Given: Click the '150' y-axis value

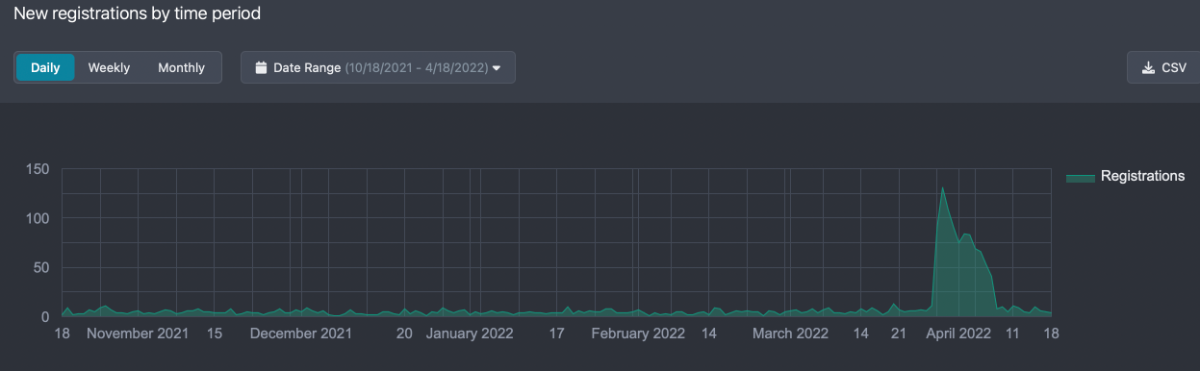Looking at the screenshot, I should click(x=37, y=169).
